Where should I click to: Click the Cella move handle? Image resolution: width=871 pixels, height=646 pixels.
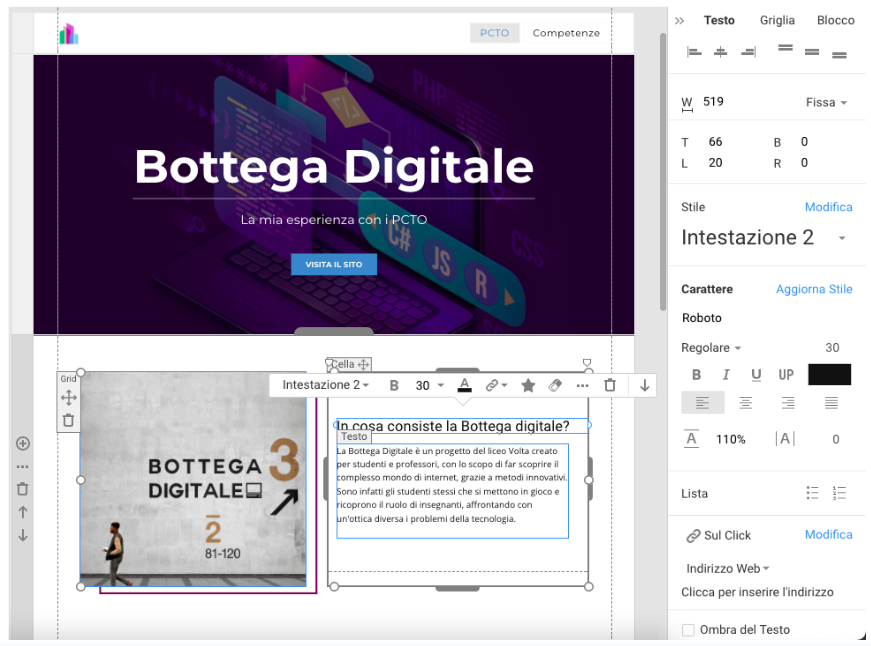[364, 364]
